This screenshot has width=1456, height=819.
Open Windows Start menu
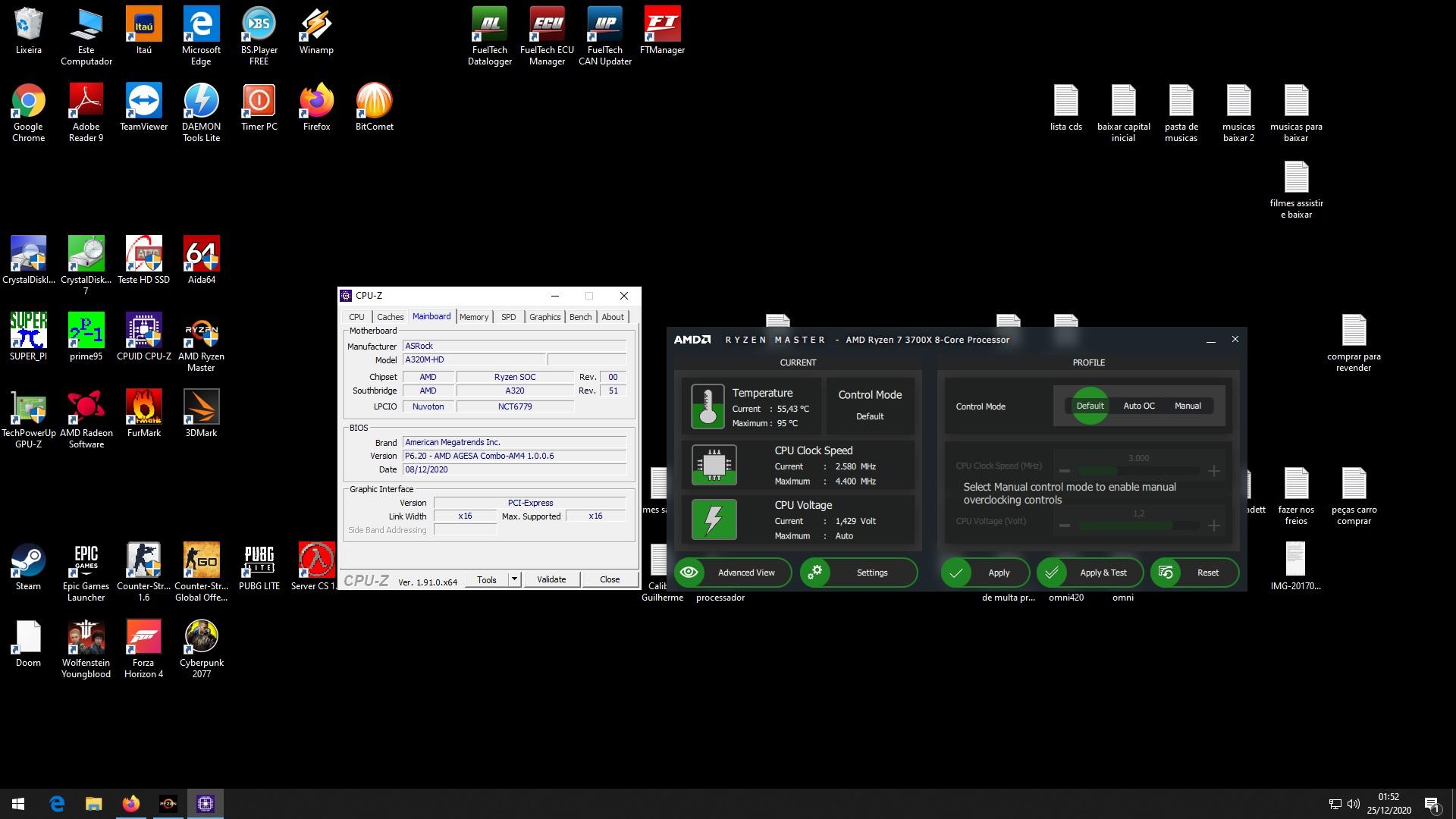click(x=18, y=803)
